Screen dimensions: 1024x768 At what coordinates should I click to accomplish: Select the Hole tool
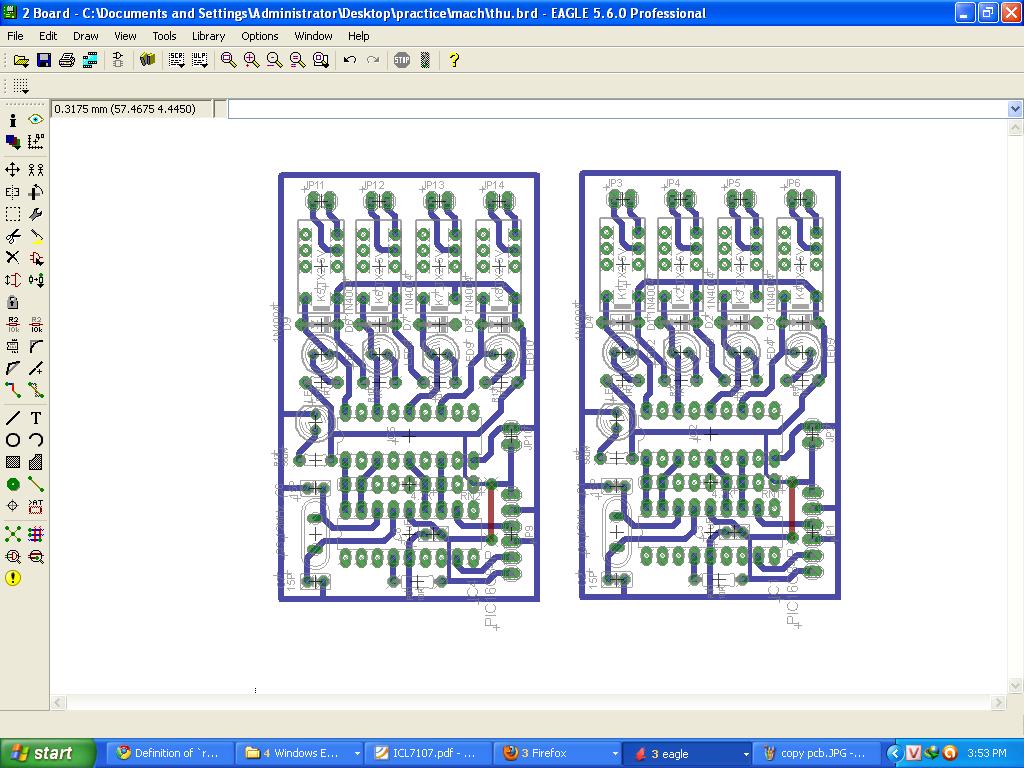[12, 505]
